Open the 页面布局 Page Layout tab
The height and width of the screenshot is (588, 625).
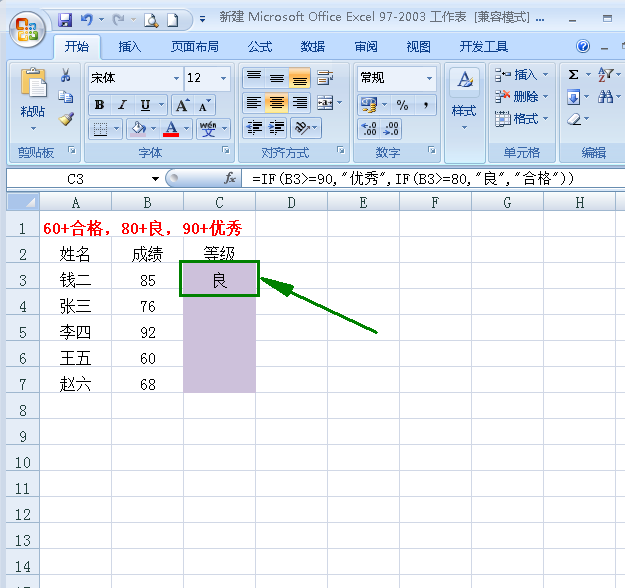click(x=195, y=47)
